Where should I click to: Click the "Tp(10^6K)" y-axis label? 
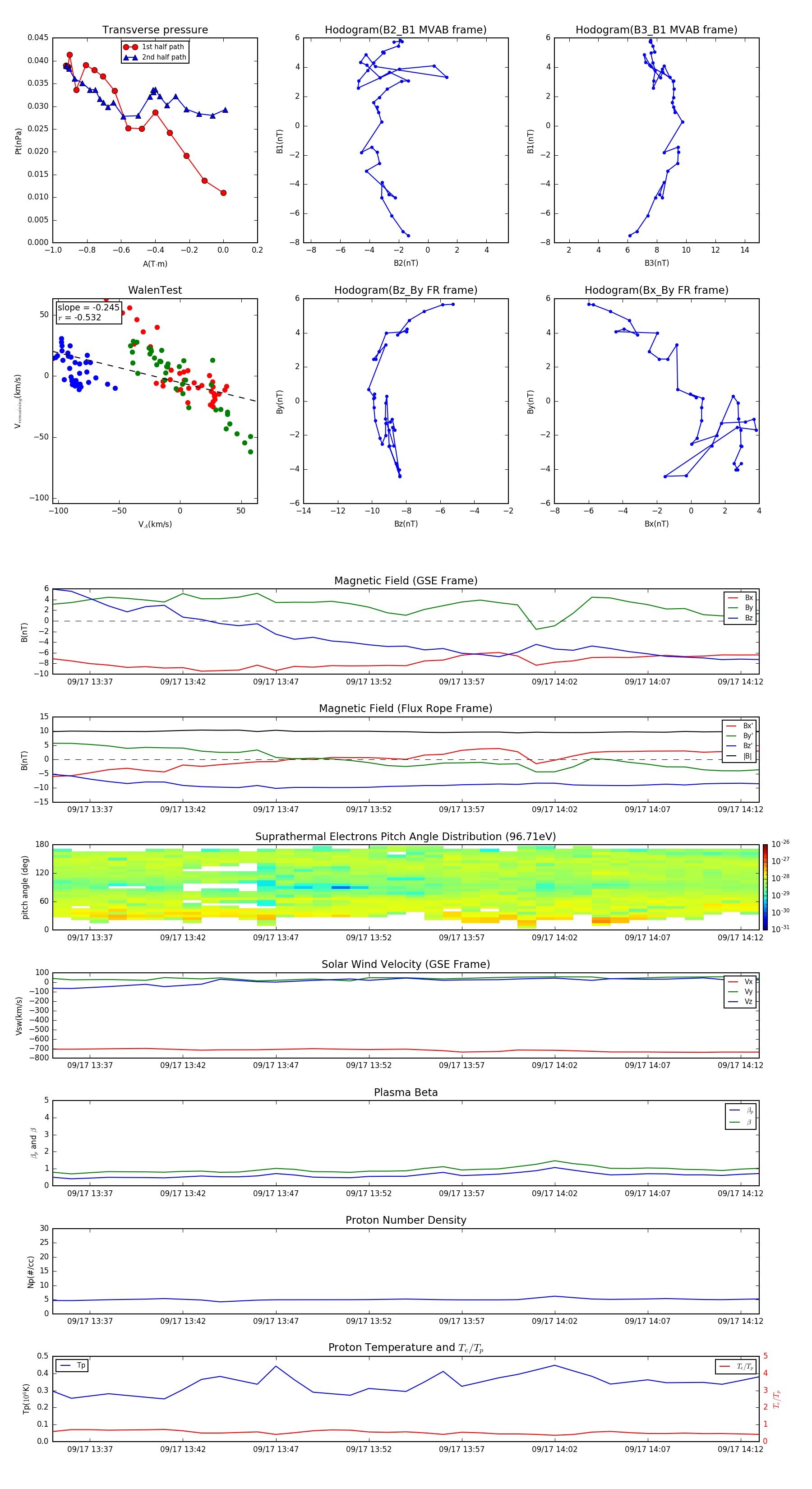pos(26,1399)
